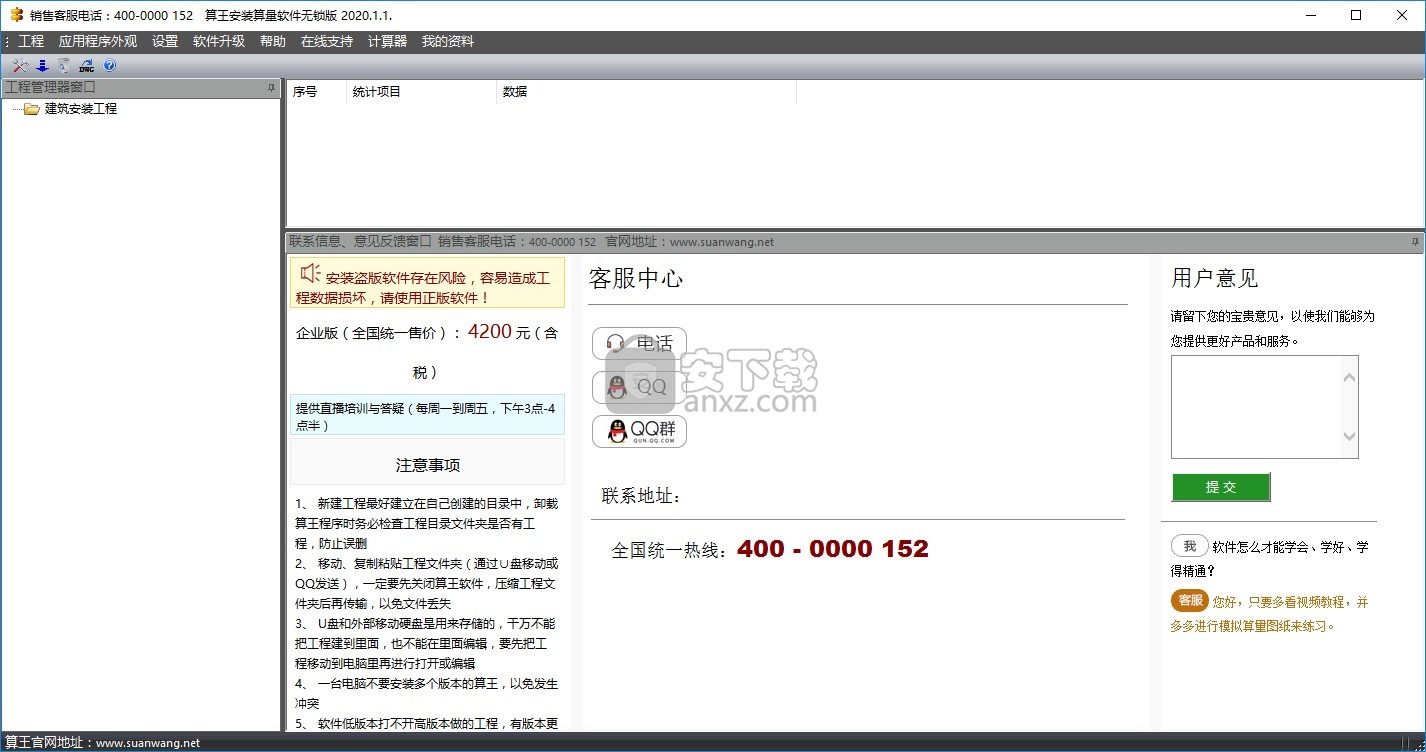The image size is (1426, 752).
Task: Open the 软件升级 menu
Action: [219, 41]
